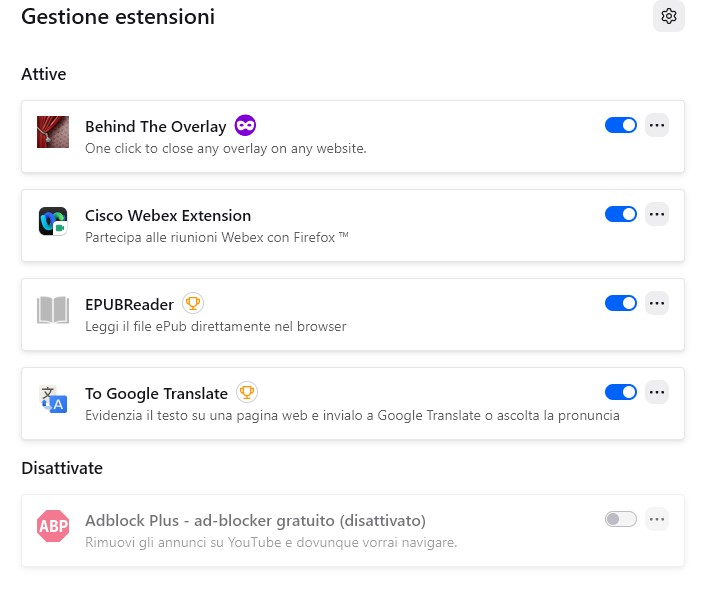Click the Cisco Webex Extension icon
This screenshot has height=589, width=701.
(x=53, y=221)
